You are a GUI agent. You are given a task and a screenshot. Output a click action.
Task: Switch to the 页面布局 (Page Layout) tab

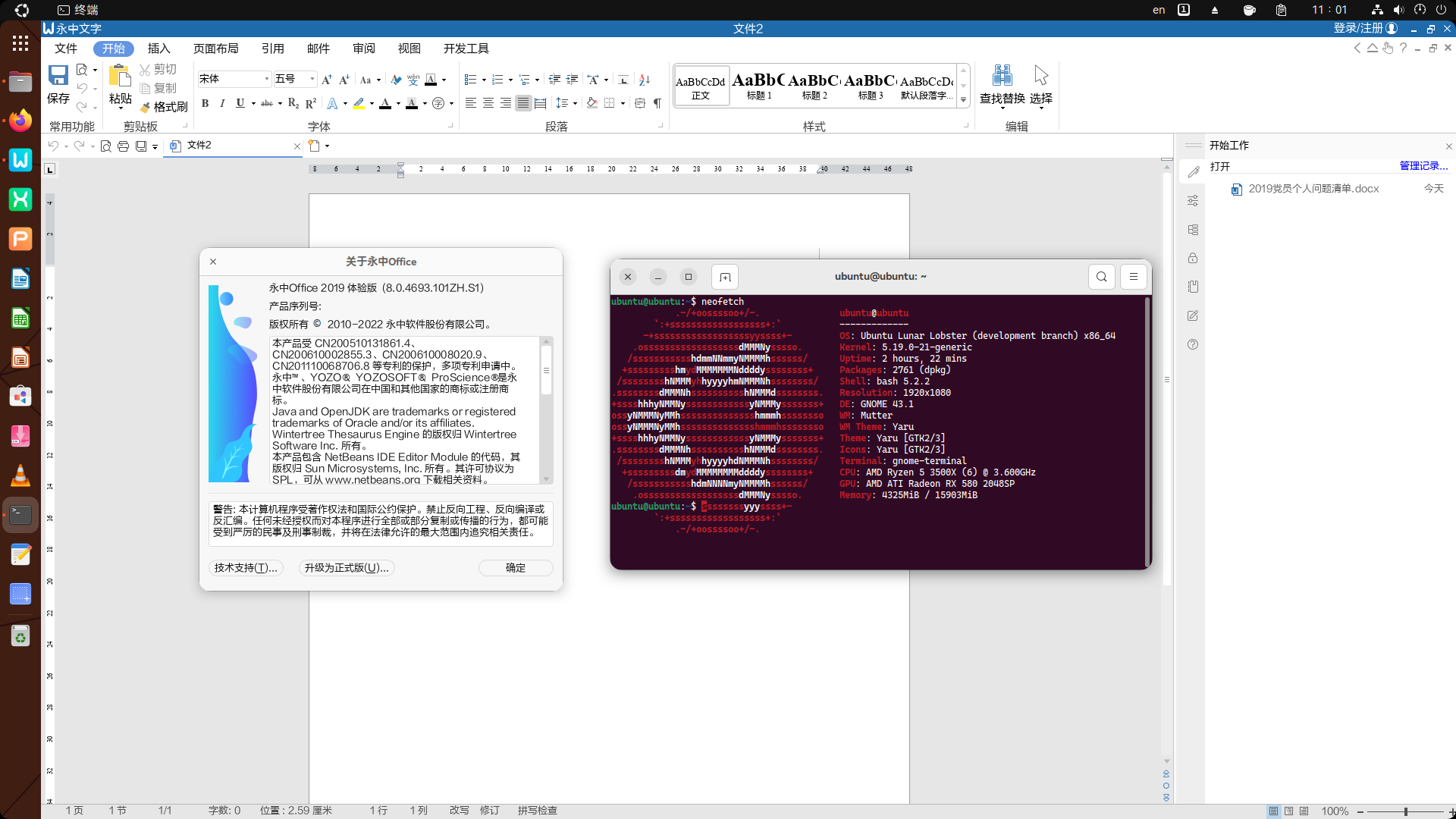pos(215,49)
